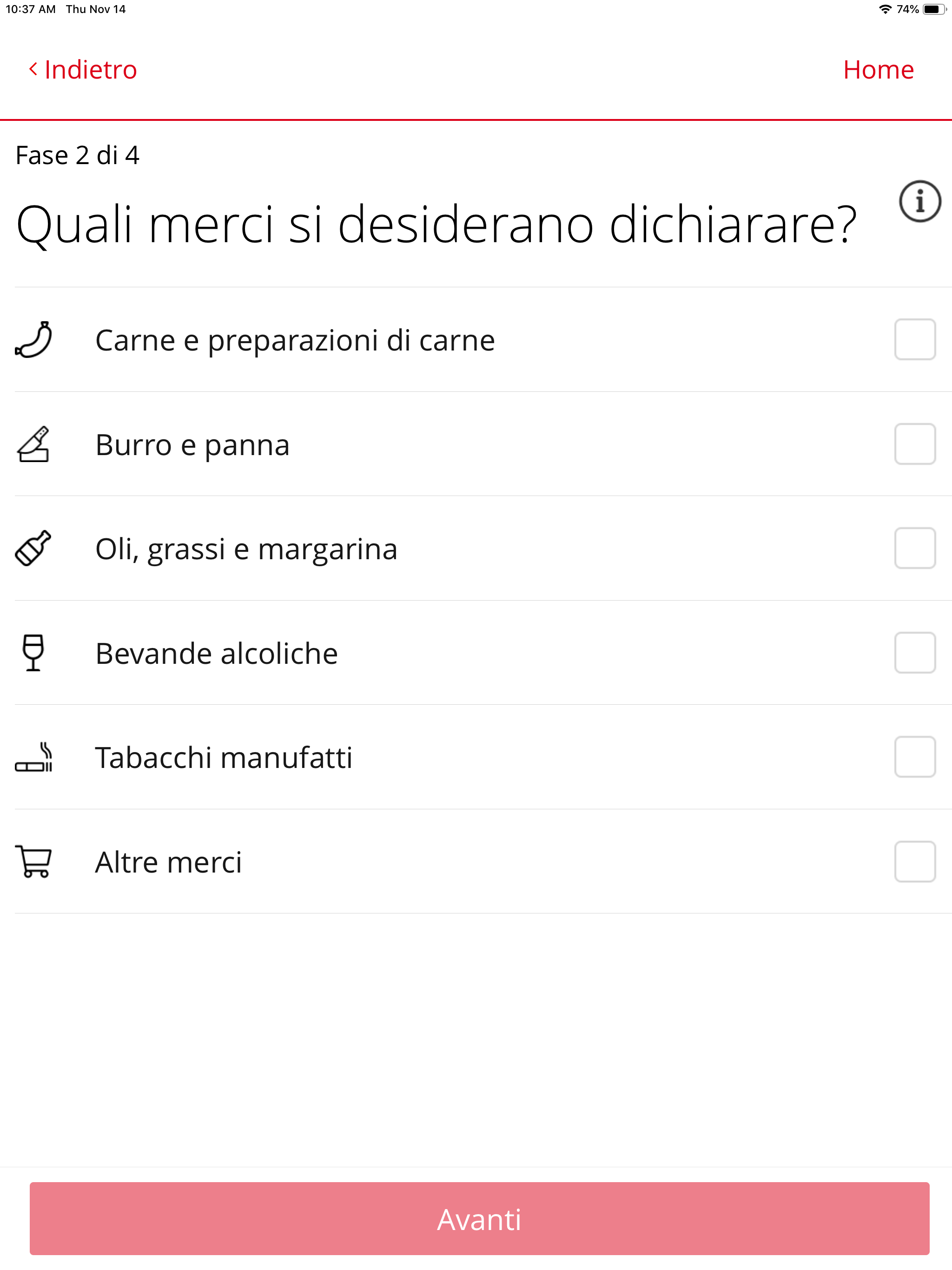Viewport: 952px width, 1270px height.
Task: Tick the Burro e panna checkbox
Action: pos(915,444)
